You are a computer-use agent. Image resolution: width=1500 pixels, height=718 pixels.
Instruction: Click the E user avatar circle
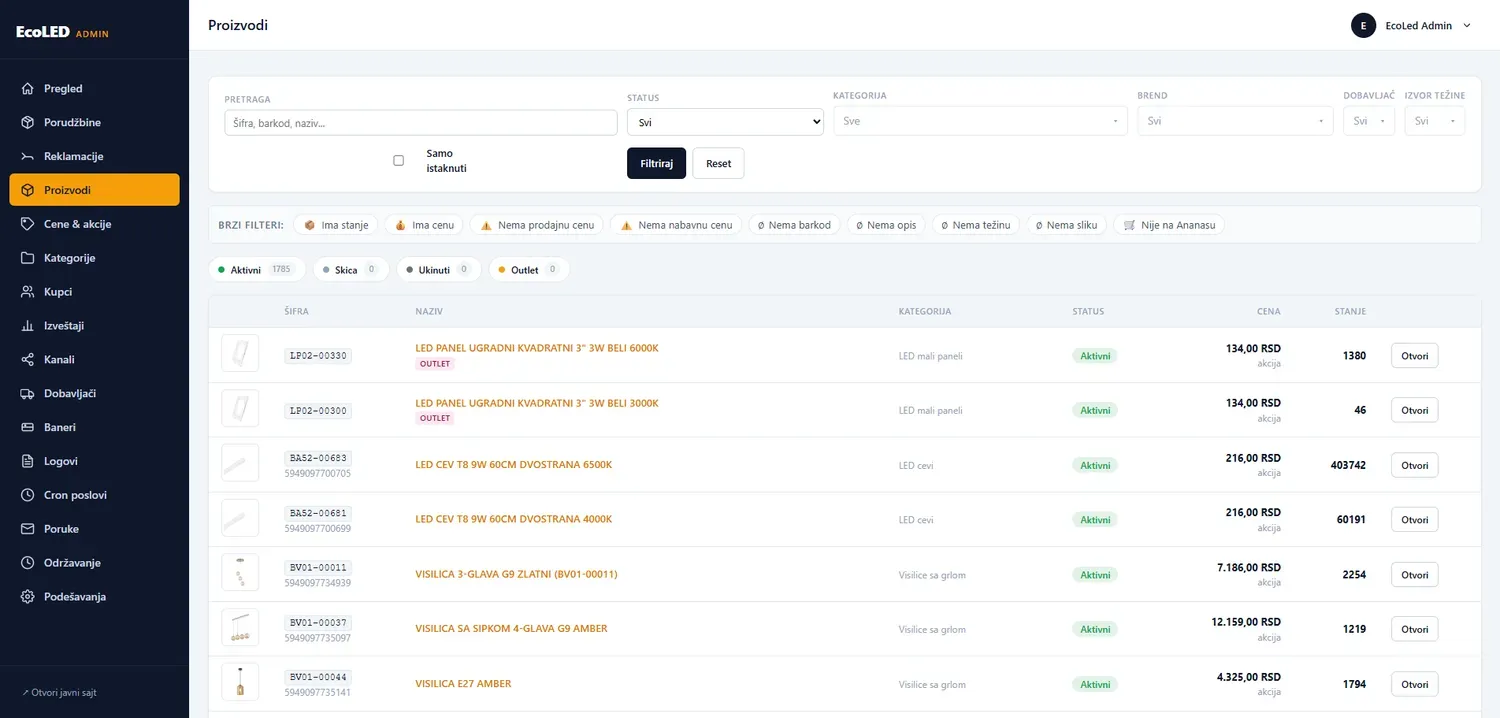pyautogui.click(x=1363, y=26)
